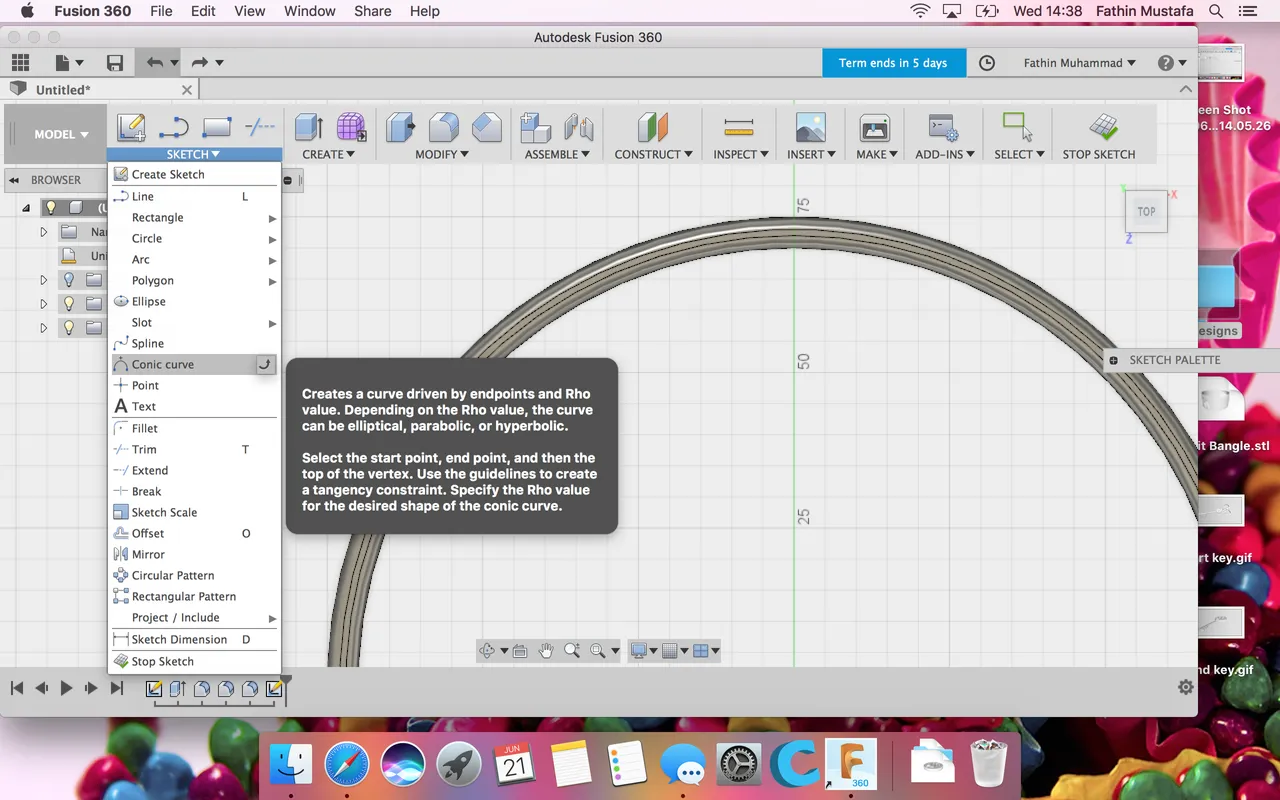Open the CREATE dropdown
Screen dimensions: 1280x800
point(328,154)
